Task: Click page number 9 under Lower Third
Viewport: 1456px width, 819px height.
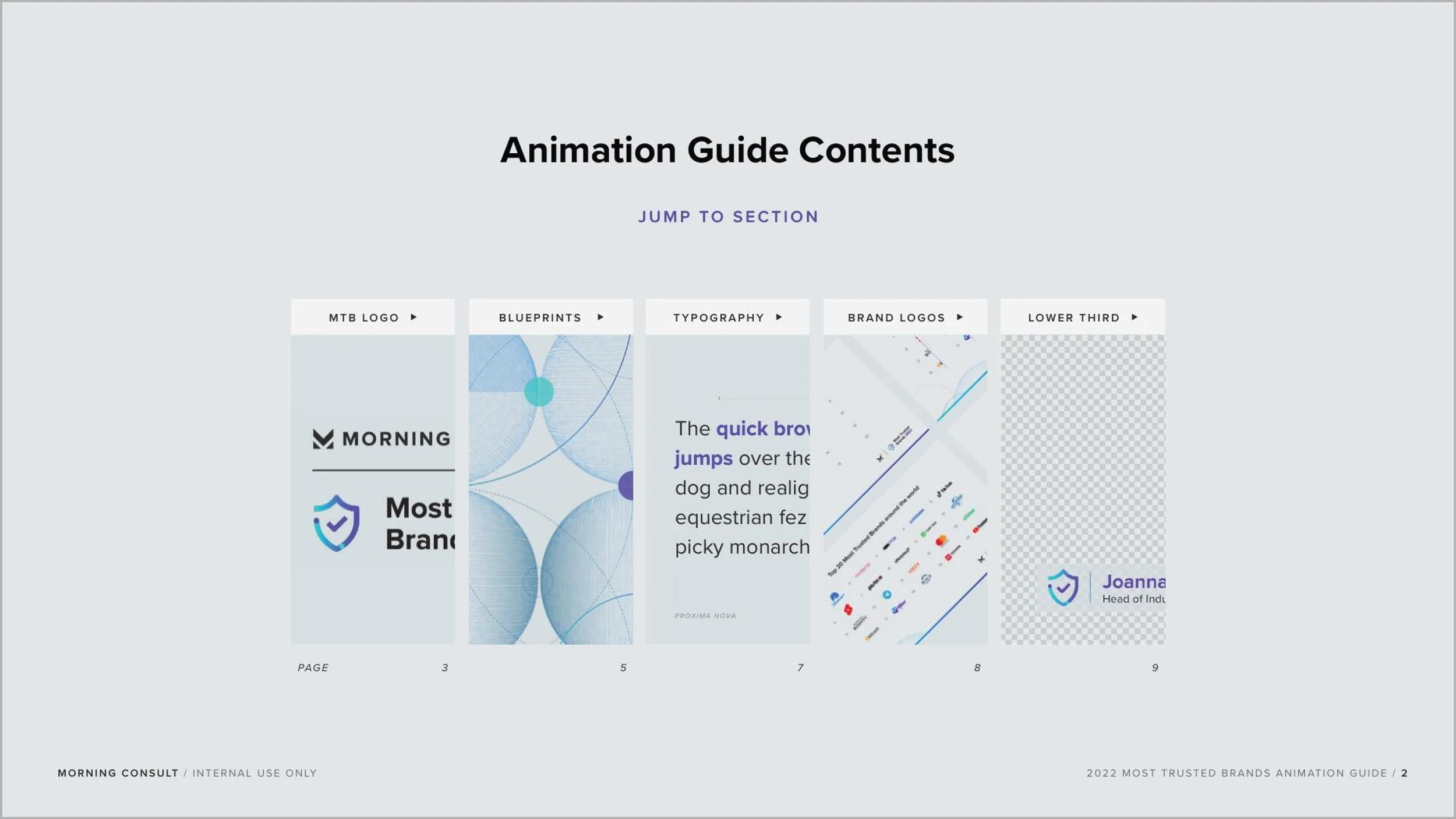Action: tap(1155, 668)
